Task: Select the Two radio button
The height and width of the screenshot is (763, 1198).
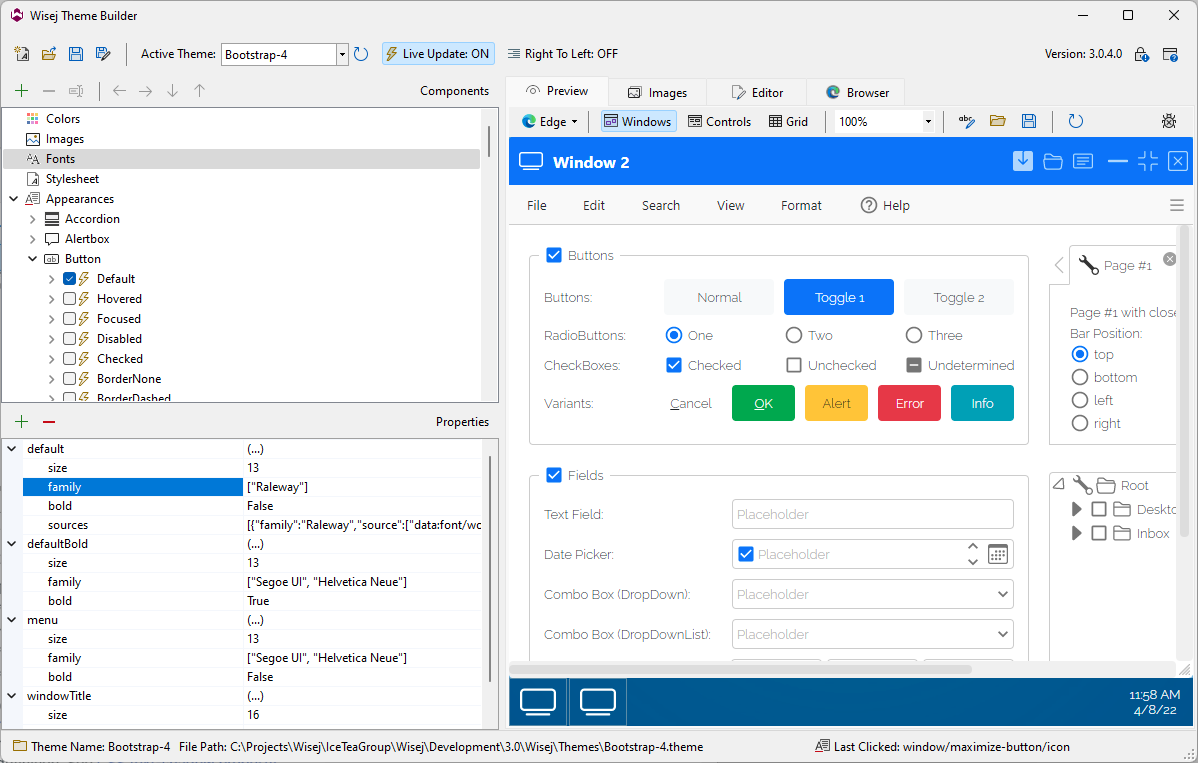Action: pos(794,335)
